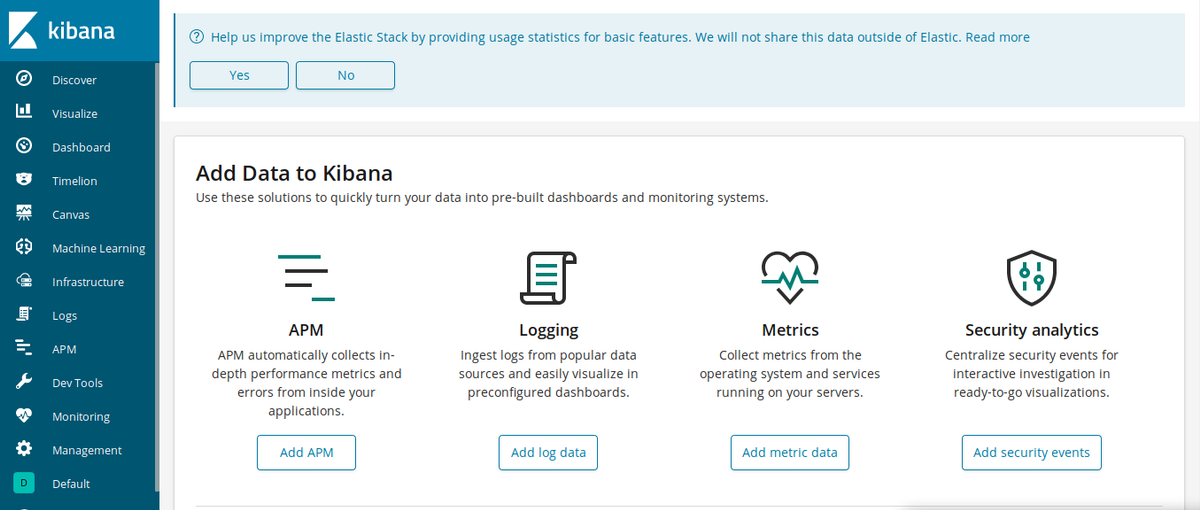Click Yes to share usage statistics

(239, 75)
